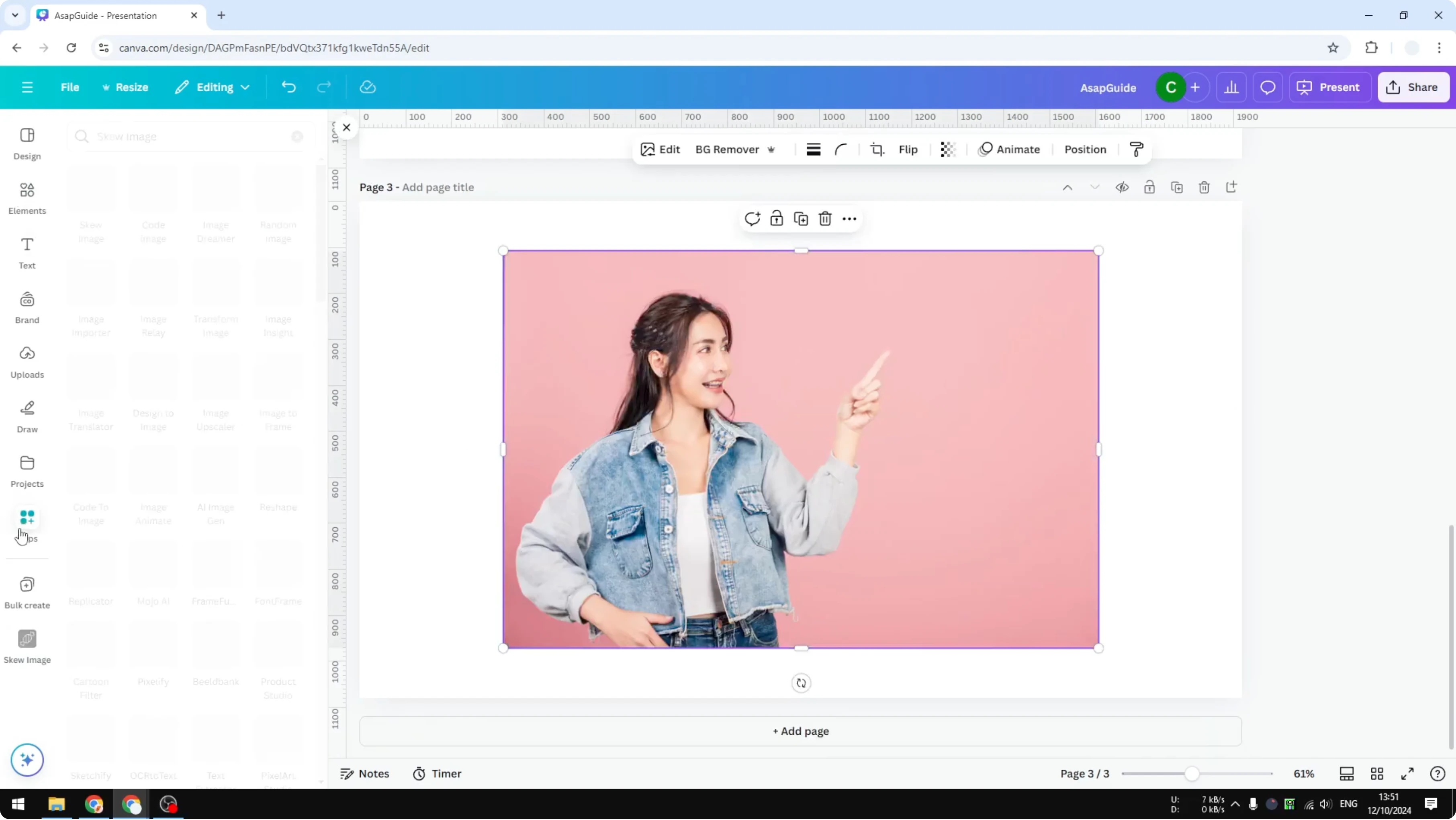Open the Elements panel
1456x820 pixels.
pyautogui.click(x=27, y=198)
